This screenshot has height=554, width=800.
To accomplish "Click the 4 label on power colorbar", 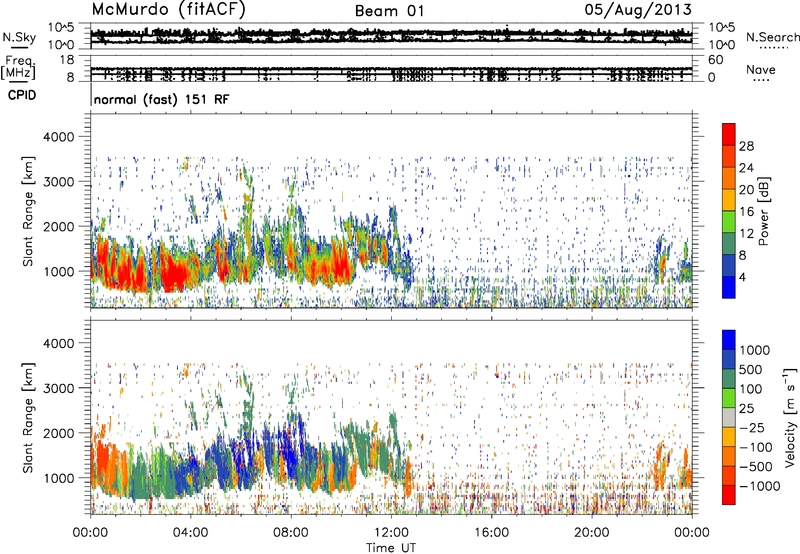I will (743, 278).
